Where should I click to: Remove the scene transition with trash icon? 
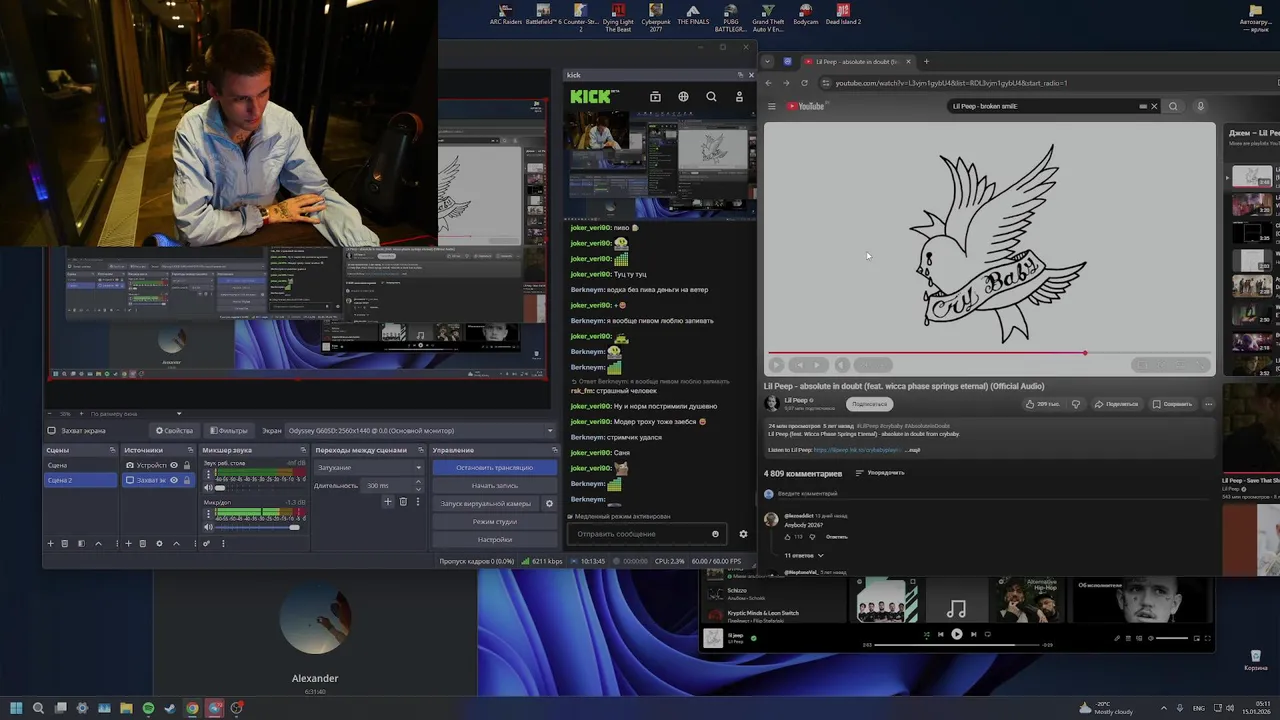click(403, 502)
